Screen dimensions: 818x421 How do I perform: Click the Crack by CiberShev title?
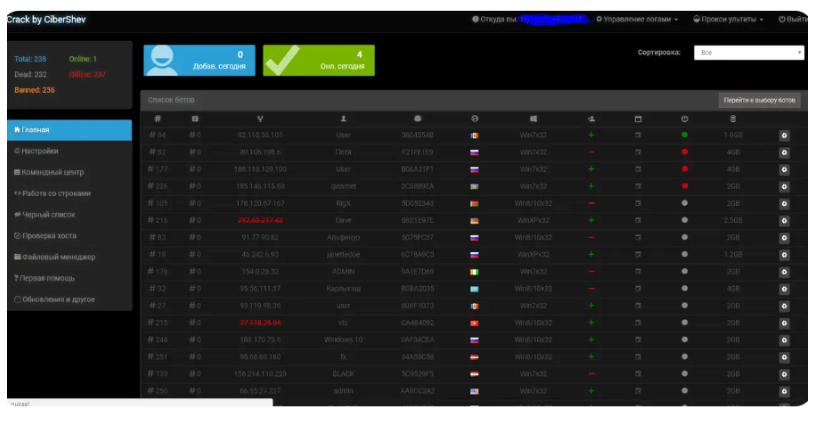[46, 20]
